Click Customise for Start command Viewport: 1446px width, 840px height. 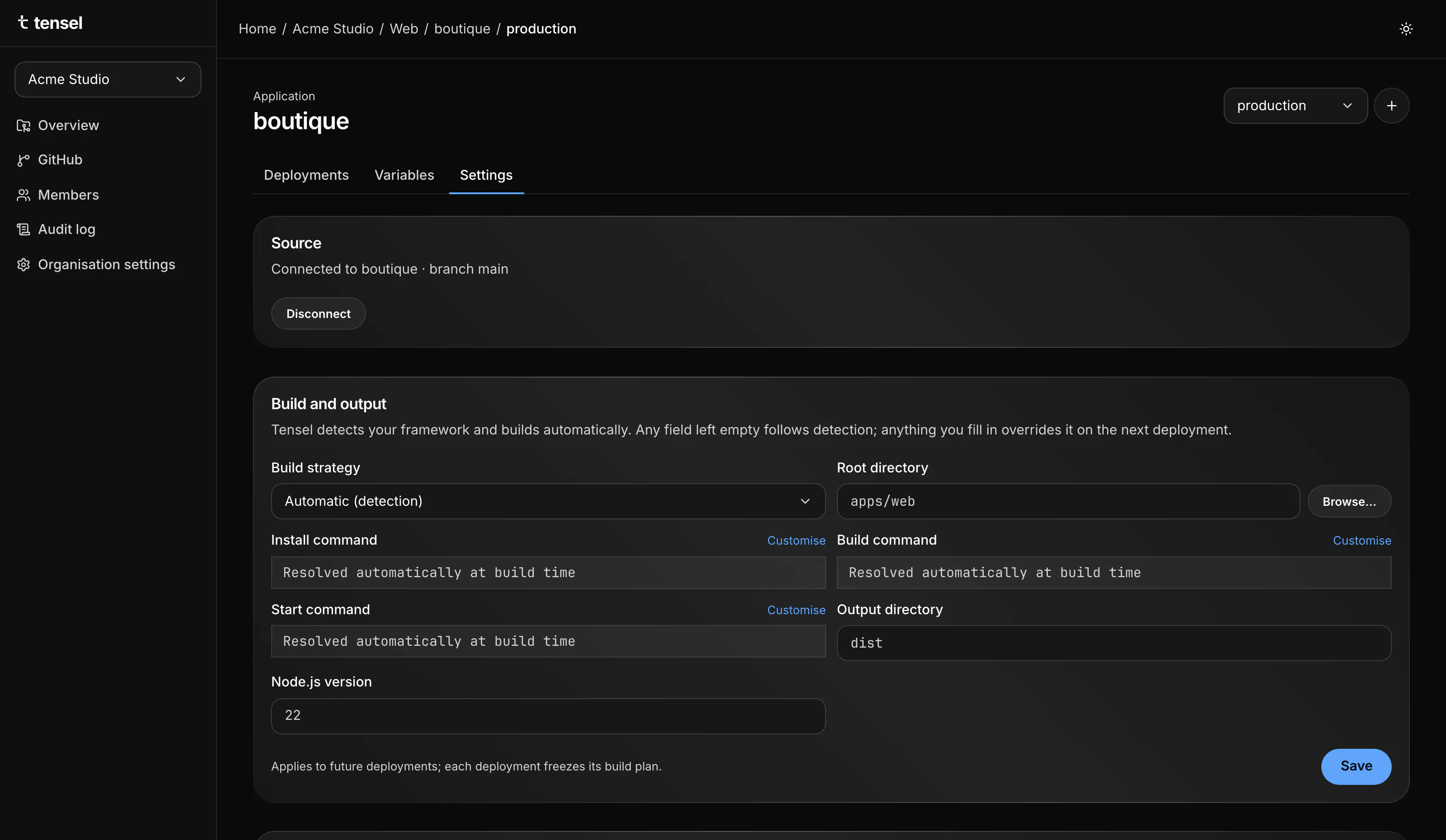click(x=796, y=610)
